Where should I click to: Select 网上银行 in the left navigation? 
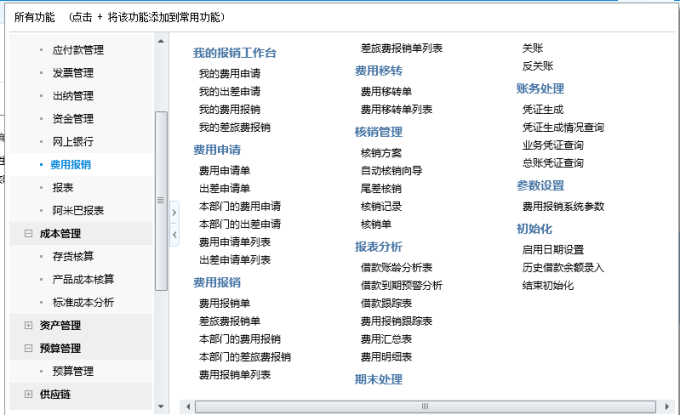tap(72, 141)
